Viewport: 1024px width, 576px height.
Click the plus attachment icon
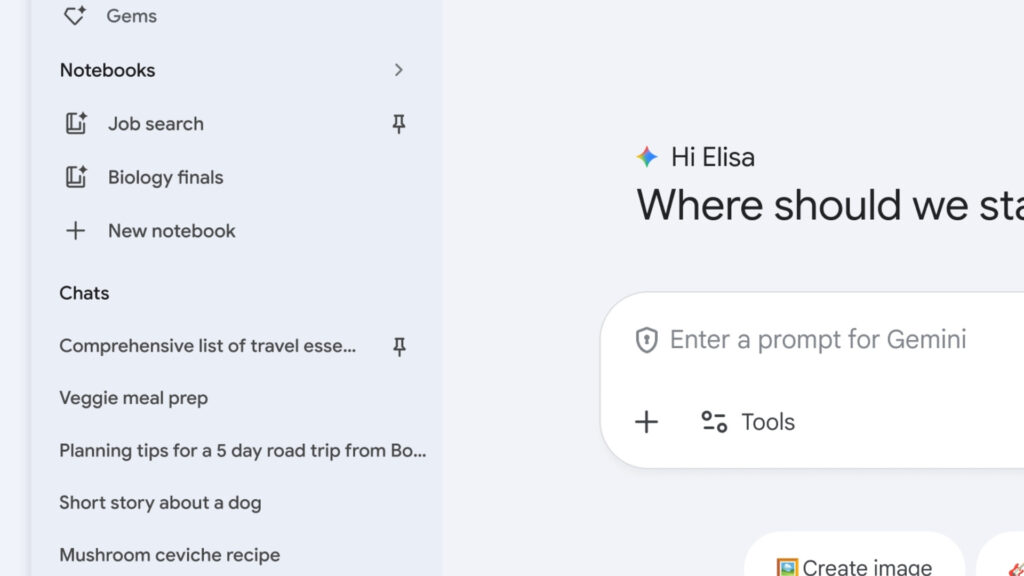coord(647,422)
